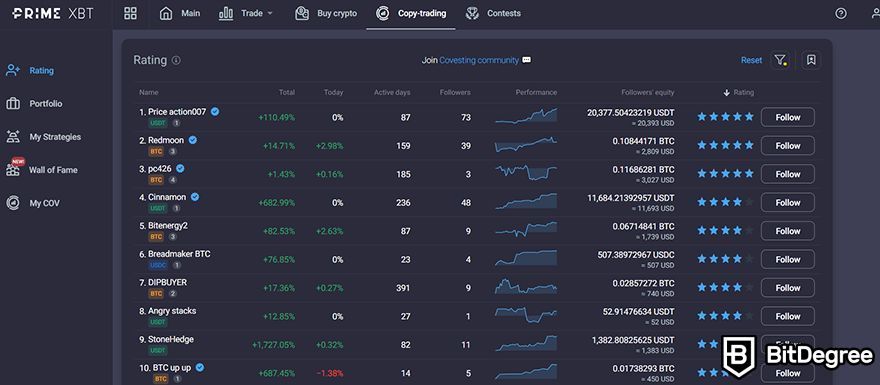Sort by the Today column header
880x385 pixels.
tap(333, 93)
